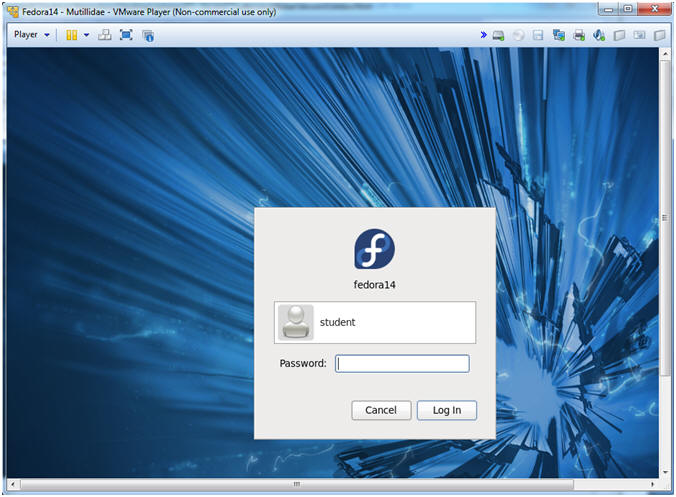Expand the power options dropdown arrow
The width and height of the screenshot is (676, 497).
(86, 35)
